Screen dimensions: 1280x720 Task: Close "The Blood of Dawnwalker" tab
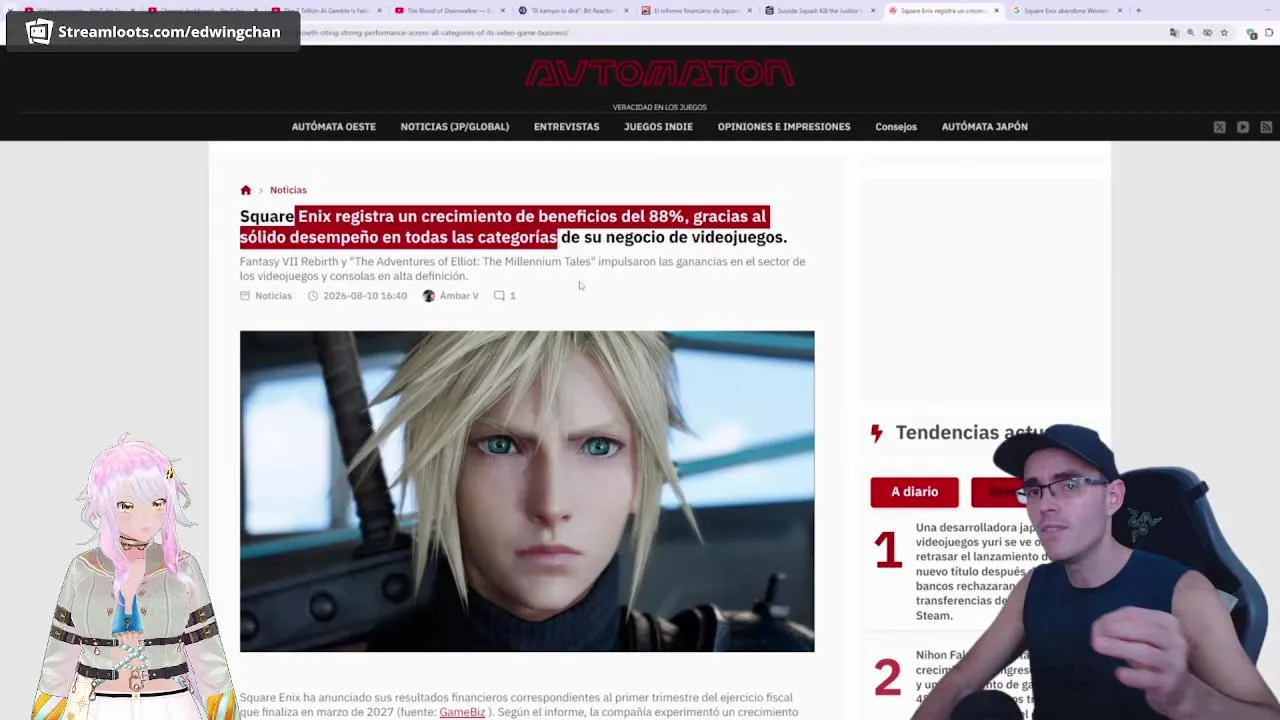pos(502,11)
